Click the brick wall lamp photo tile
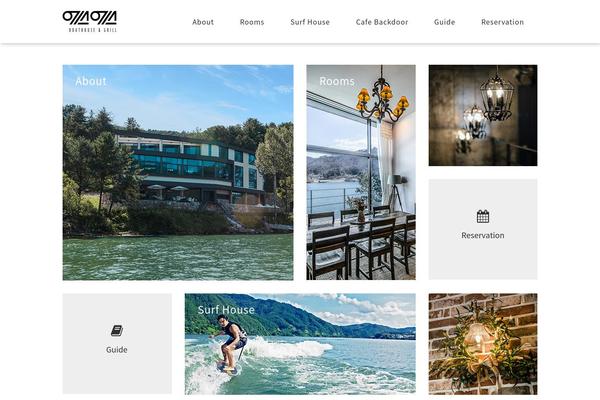This screenshot has height=400, width=600. click(x=483, y=344)
